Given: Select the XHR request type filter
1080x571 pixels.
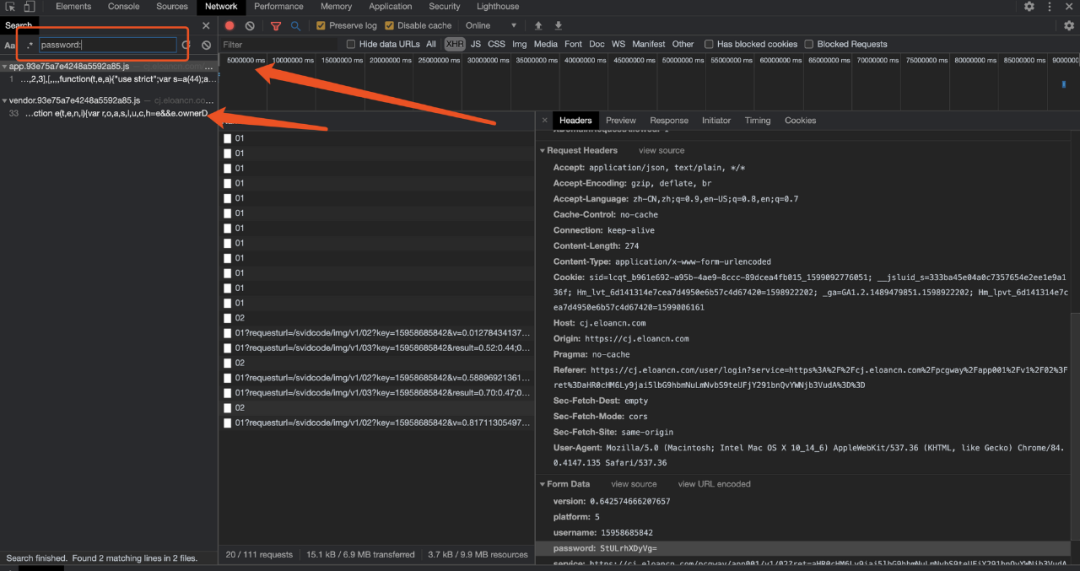Looking at the screenshot, I should (455, 44).
